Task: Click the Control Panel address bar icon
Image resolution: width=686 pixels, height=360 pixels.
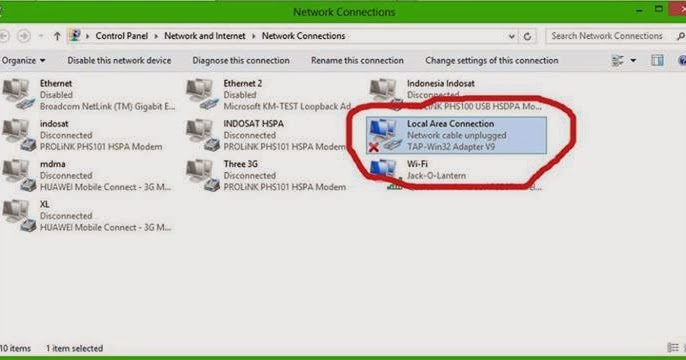Action: click(x=75, y=35)
